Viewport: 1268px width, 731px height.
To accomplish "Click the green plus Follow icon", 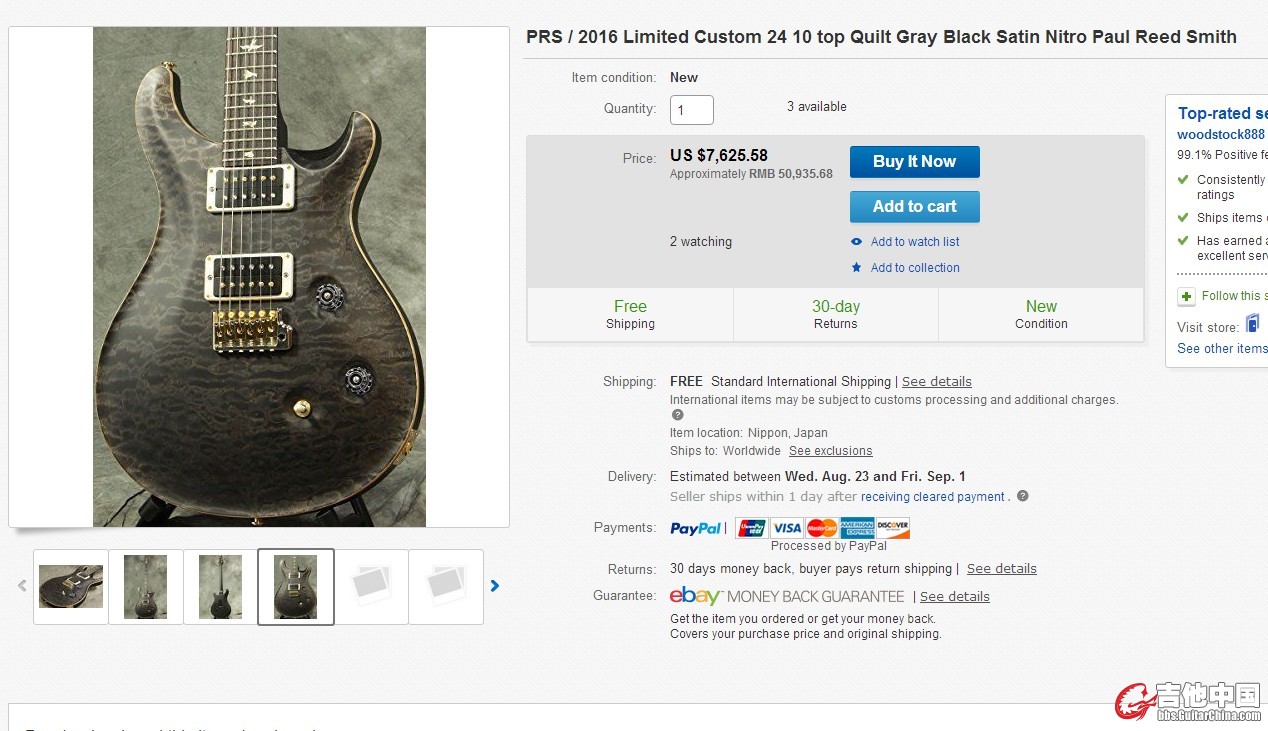I will [x=1186, y=296].
